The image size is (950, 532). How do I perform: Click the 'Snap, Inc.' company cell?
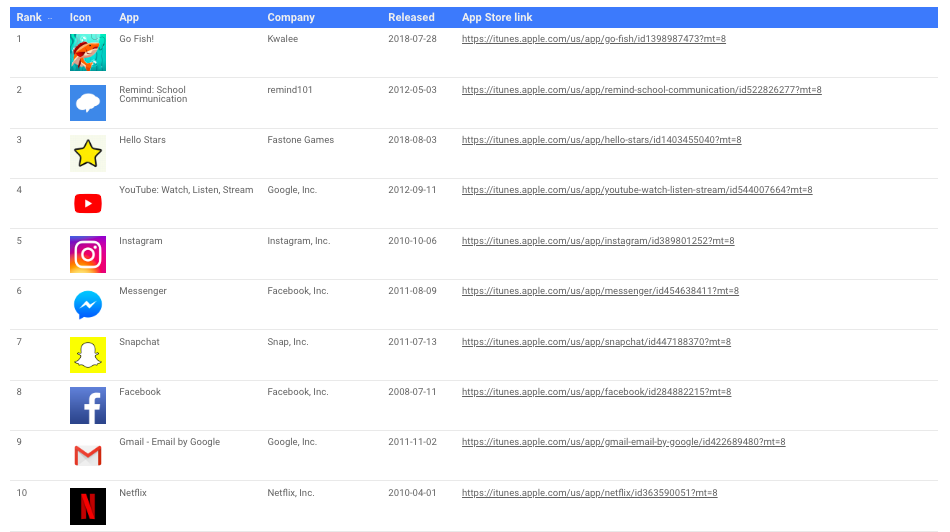pos(288,342)
